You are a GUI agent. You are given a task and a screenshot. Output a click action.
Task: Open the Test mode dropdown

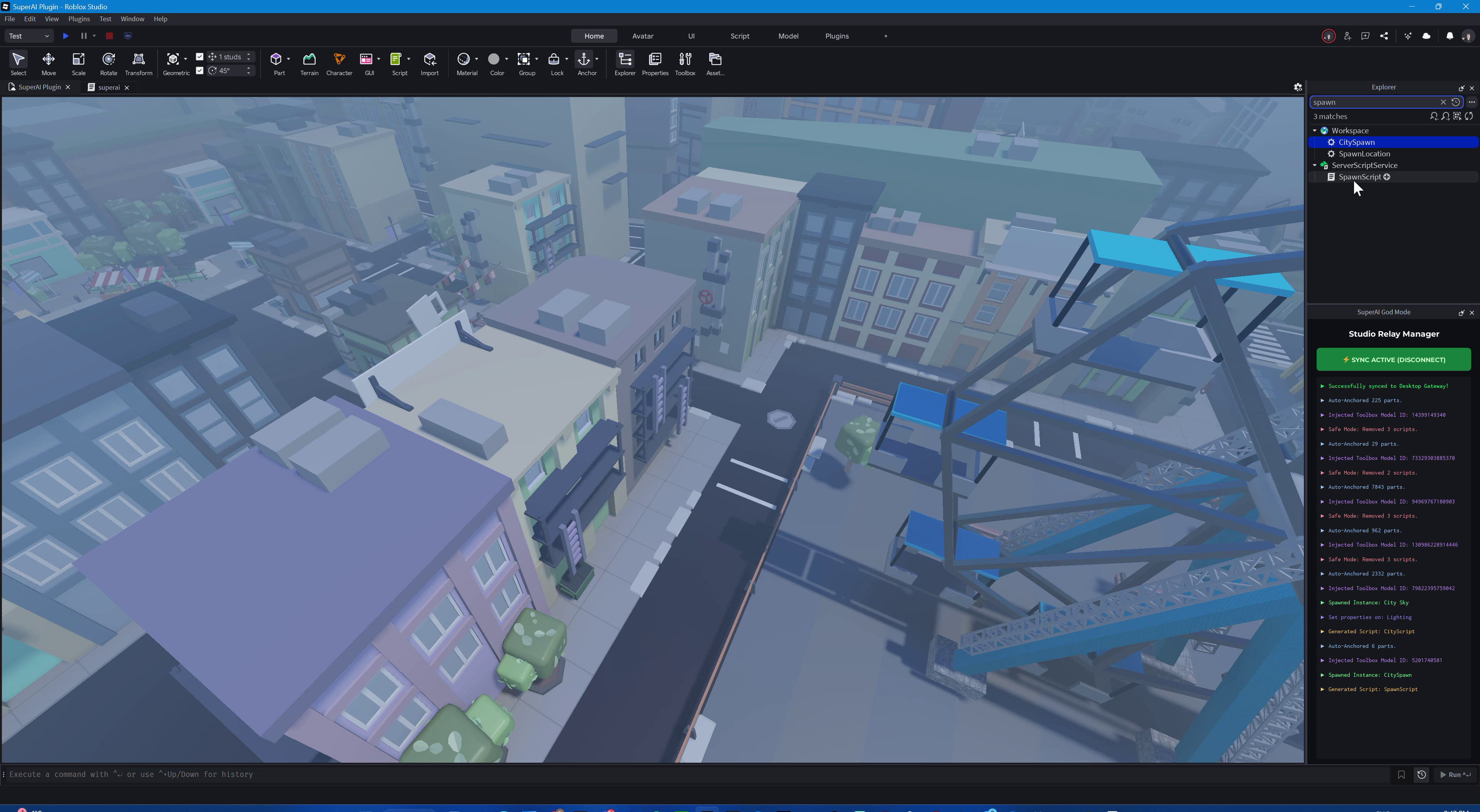point(29,35)
